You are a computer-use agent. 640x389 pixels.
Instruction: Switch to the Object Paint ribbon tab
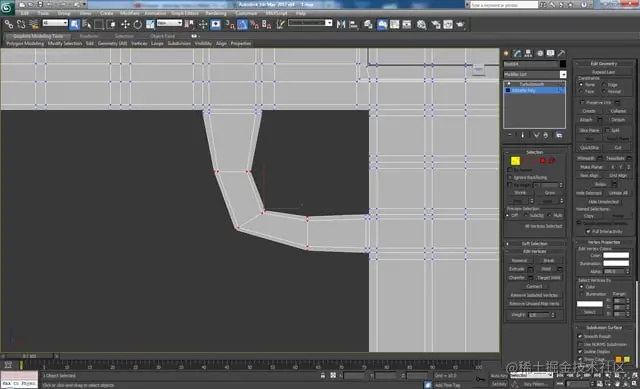click(162, 36)
